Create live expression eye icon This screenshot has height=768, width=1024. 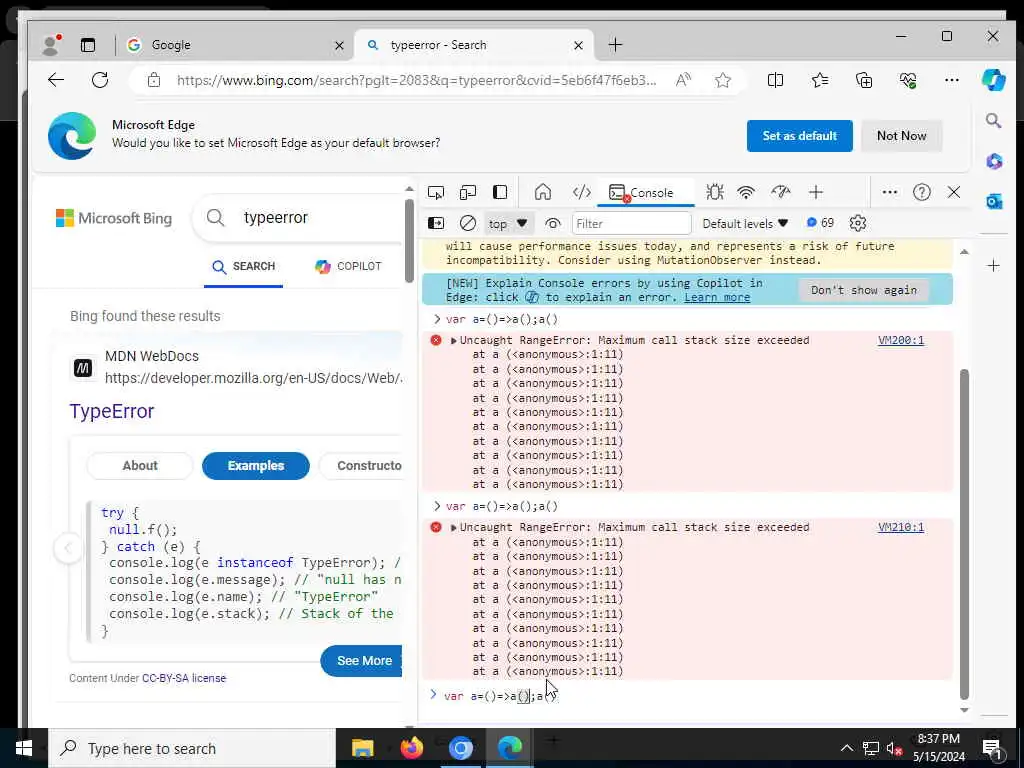tap(552, 223)
